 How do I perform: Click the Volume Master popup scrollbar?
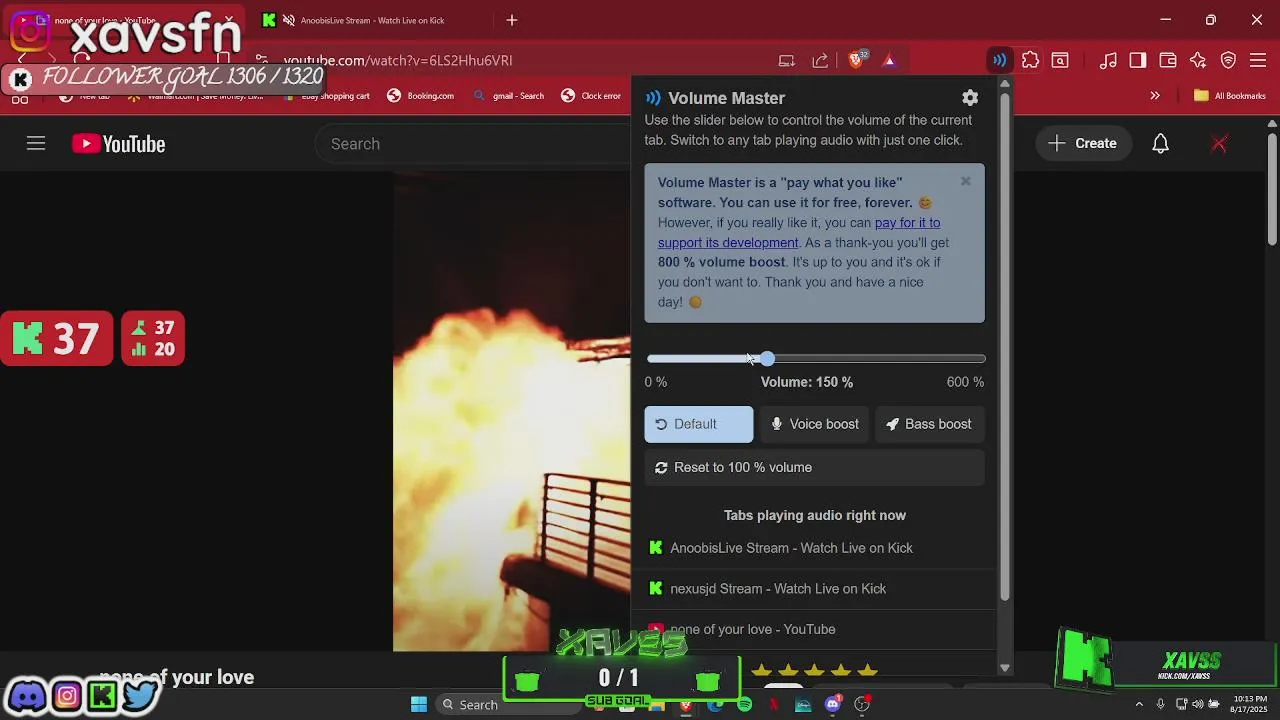point(1005,345)
